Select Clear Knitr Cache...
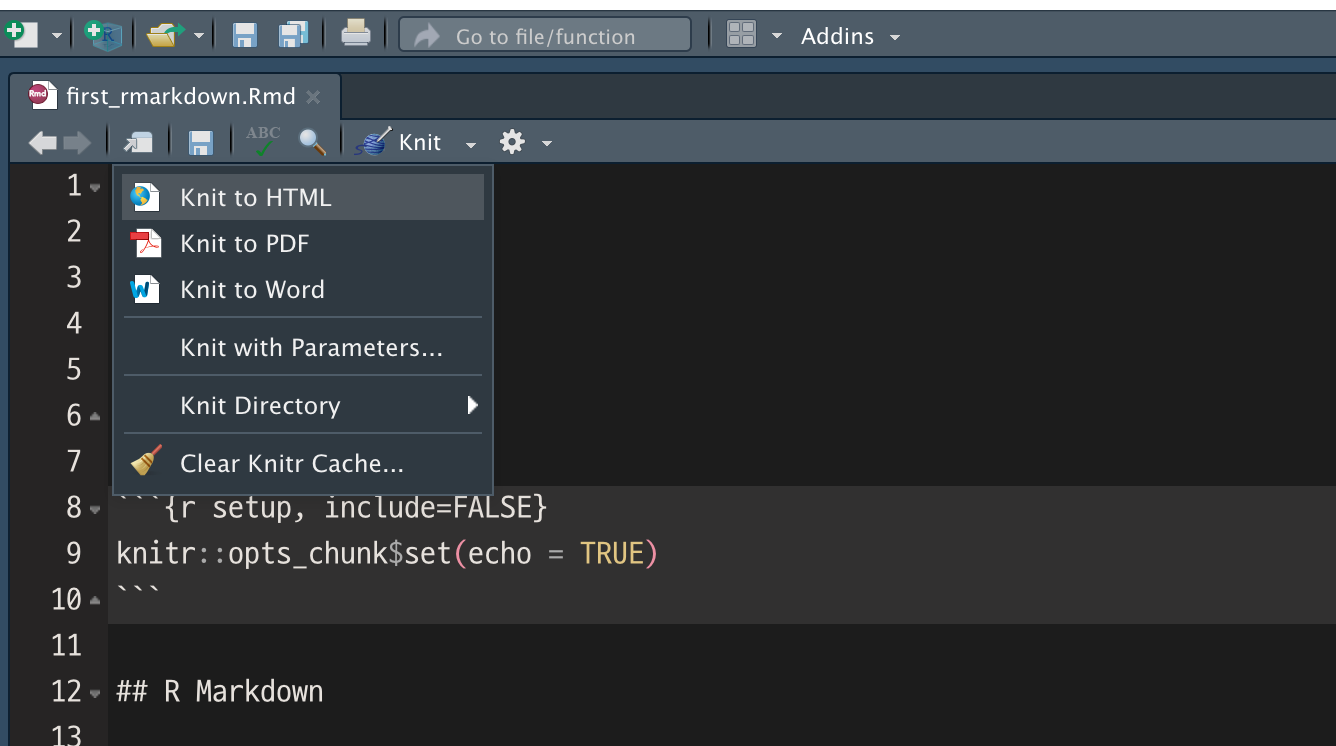Viewport: 1336px width, 746px height. coord(303,463)
